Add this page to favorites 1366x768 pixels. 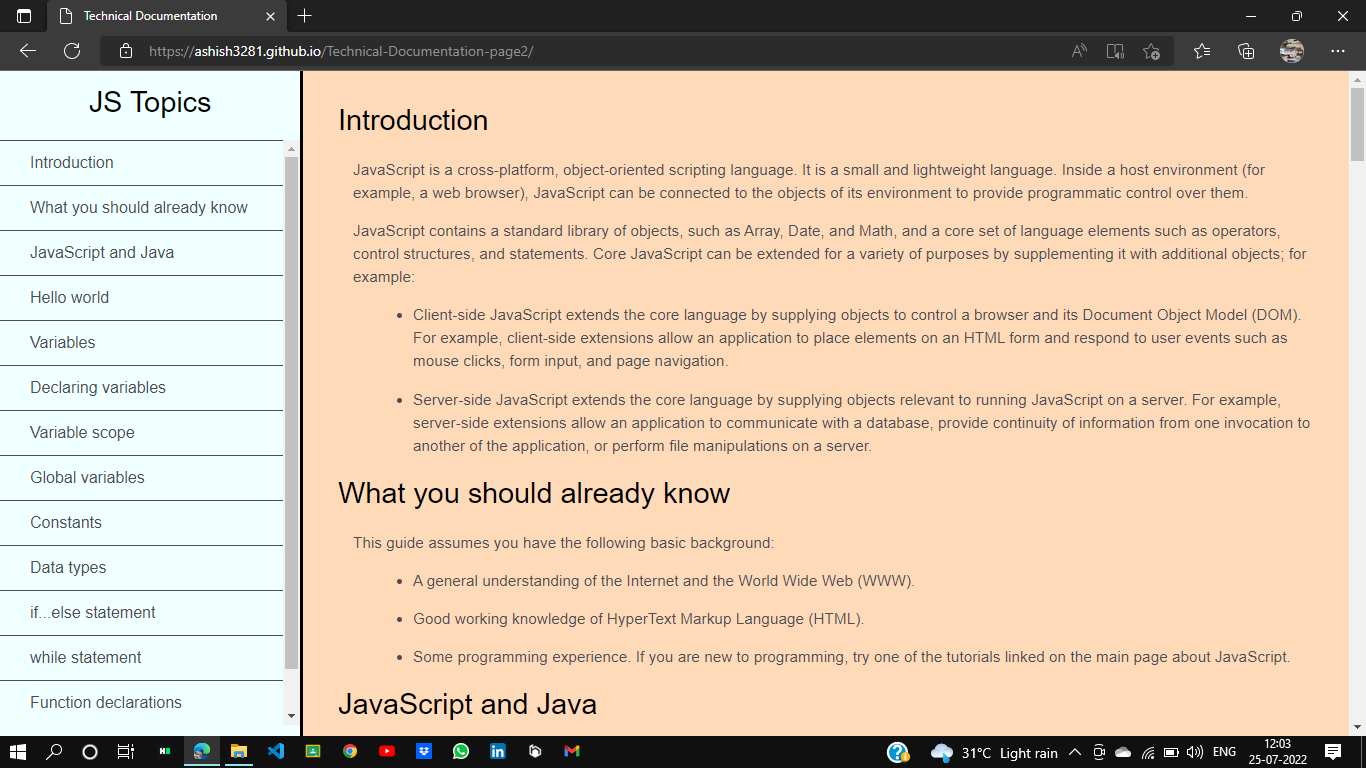(x=1150, y=50)
